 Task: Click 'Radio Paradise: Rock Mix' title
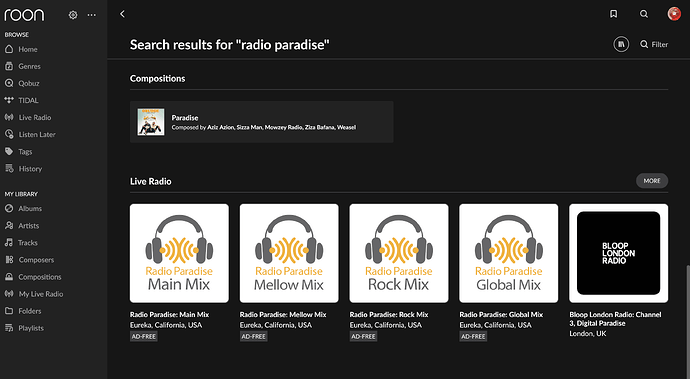click(389, 314)
